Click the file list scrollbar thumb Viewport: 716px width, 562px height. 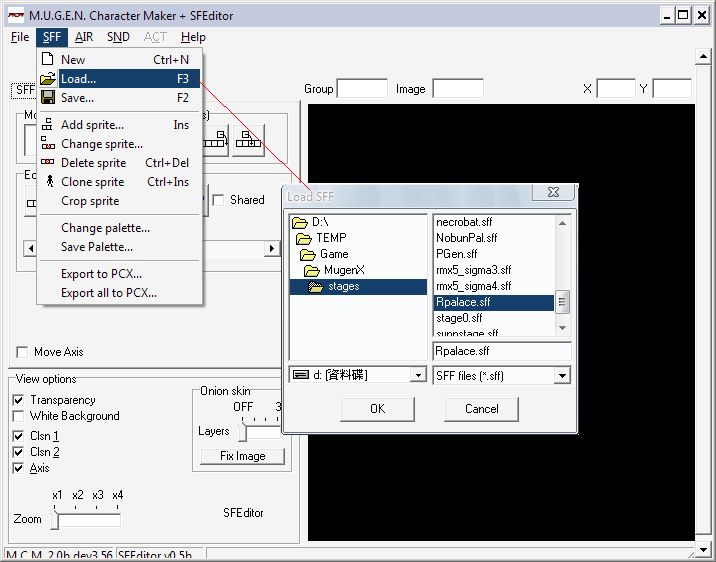[562, 302]
